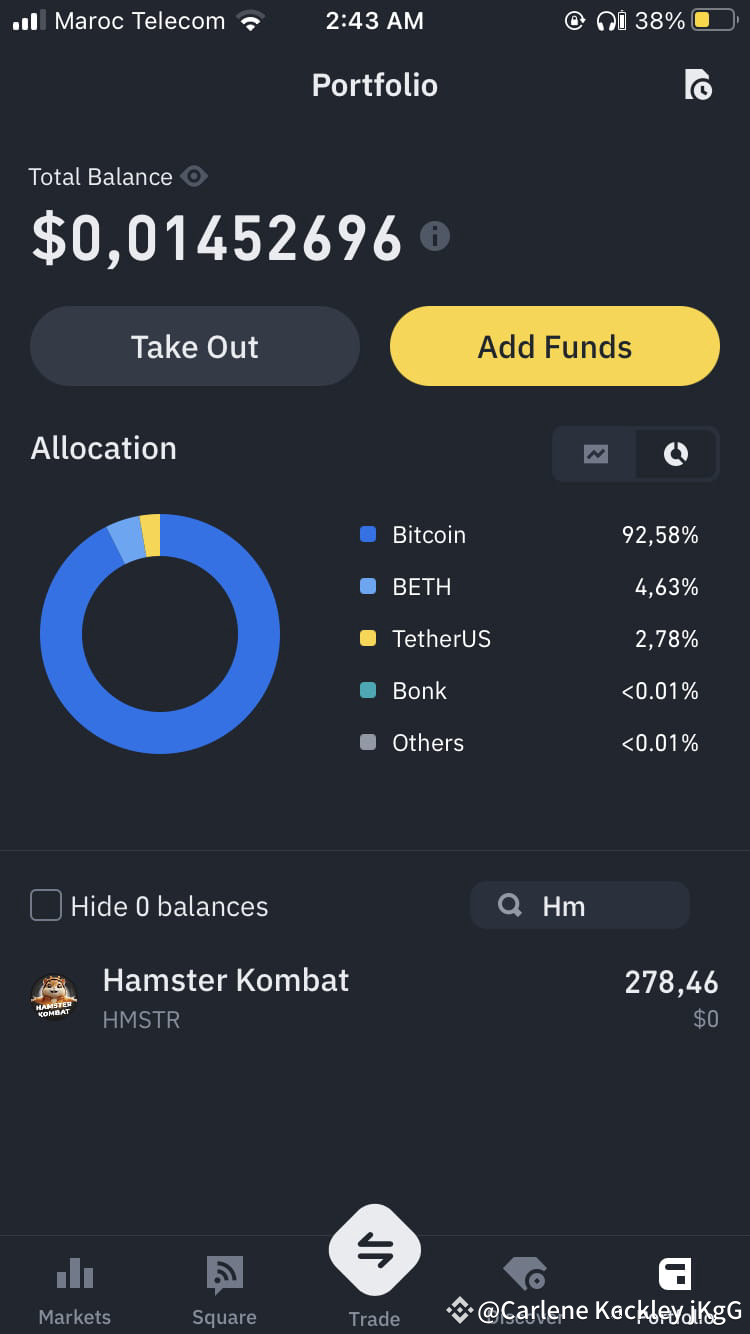Viewport: 750px width, 1334px height.
Task: Select the BETH allocation row
Action: tap(530, 587)
